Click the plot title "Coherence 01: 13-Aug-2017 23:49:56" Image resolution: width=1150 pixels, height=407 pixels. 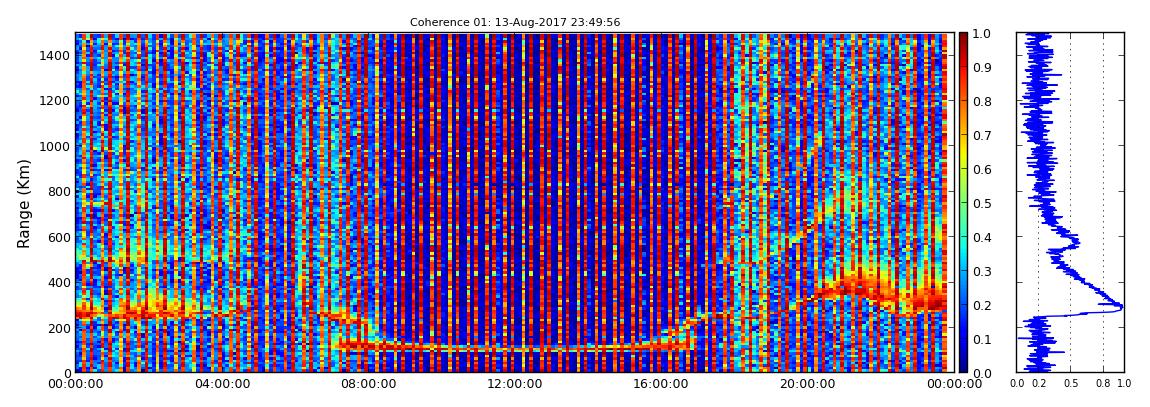(515, 23)
